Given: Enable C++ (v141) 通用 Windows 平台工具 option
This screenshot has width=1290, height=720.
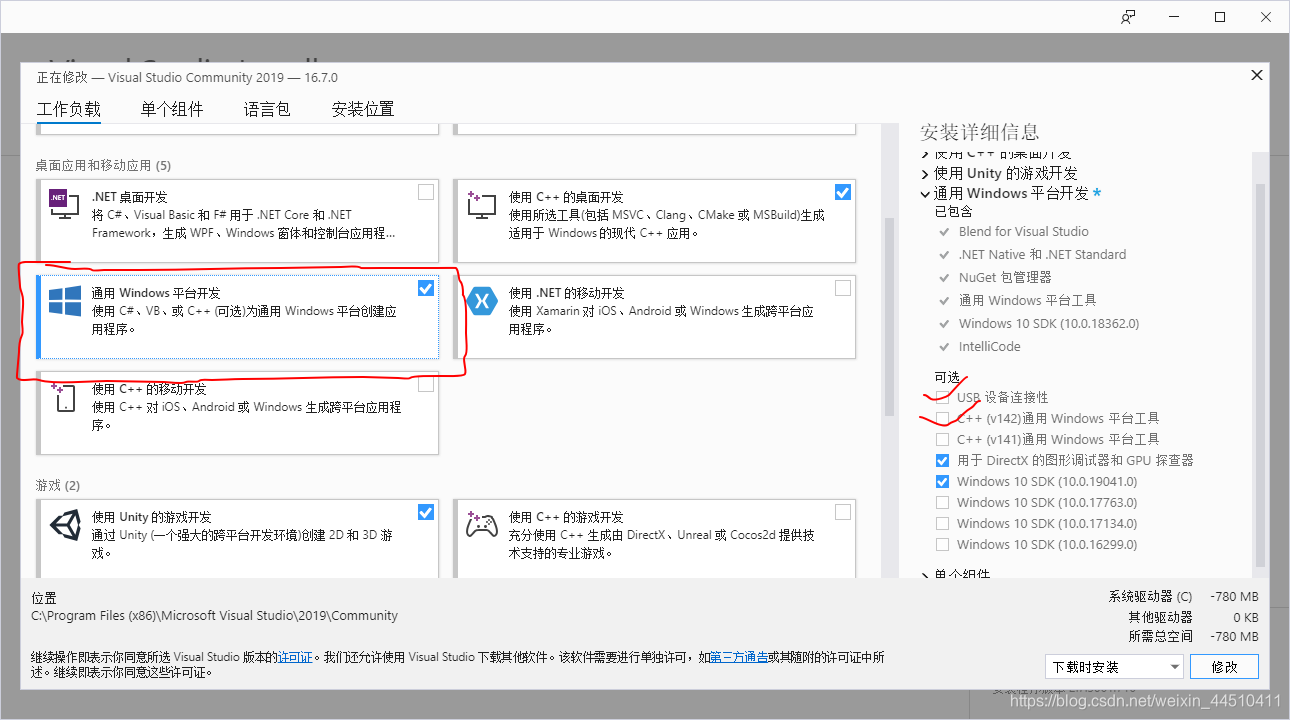Looking at the screenshot, I should (942, 439).
